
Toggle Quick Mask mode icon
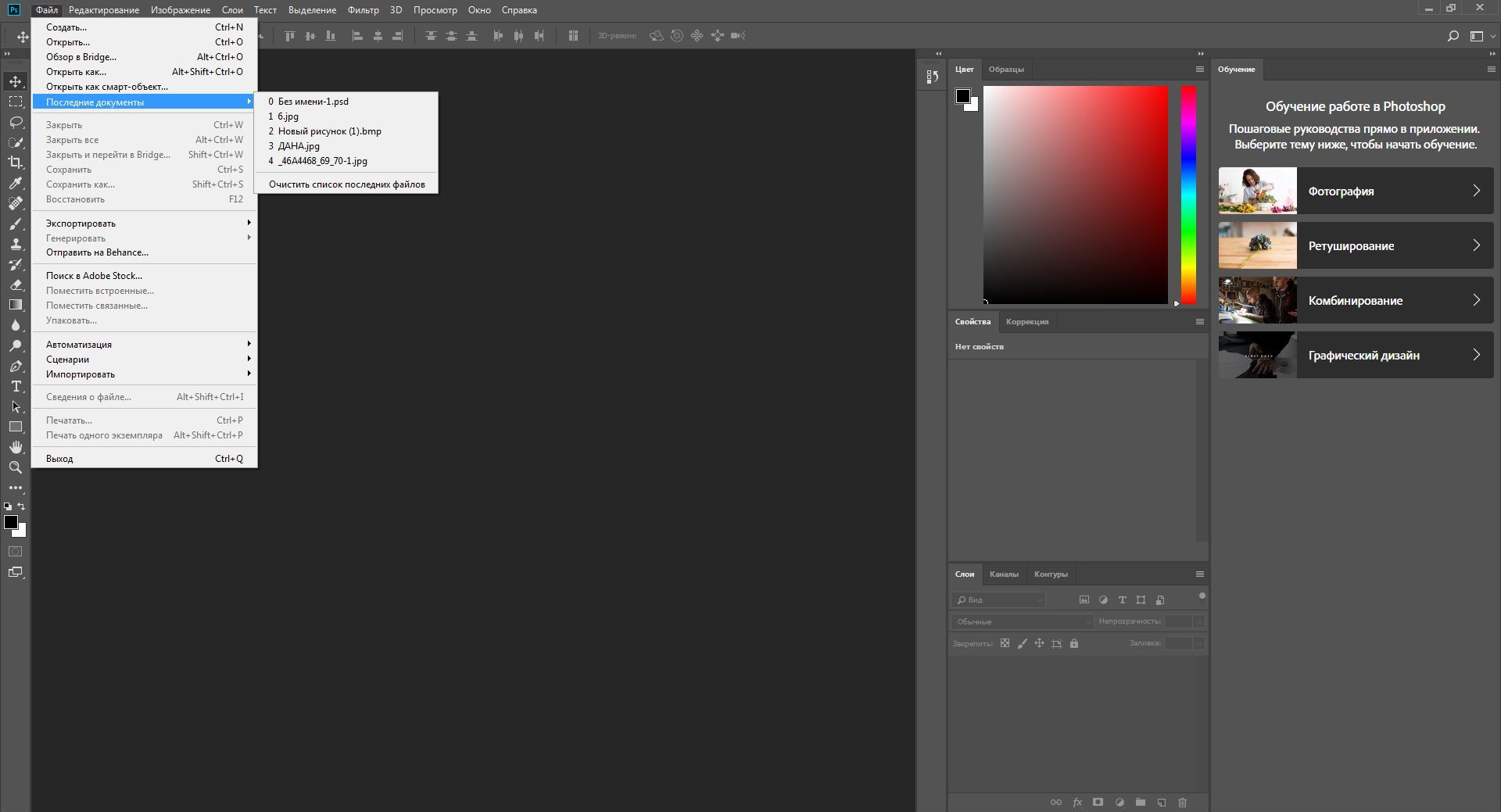point(16,552)
